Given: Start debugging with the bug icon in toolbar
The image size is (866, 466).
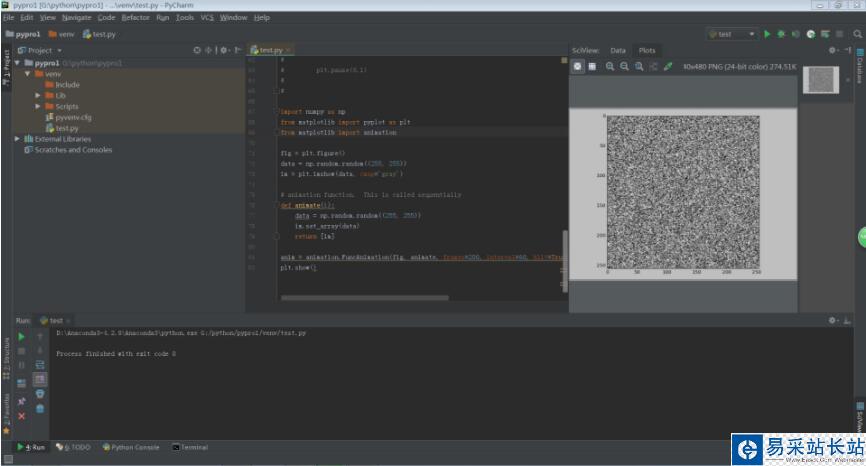Looking at the screenshot, I should tap(781, 34).
